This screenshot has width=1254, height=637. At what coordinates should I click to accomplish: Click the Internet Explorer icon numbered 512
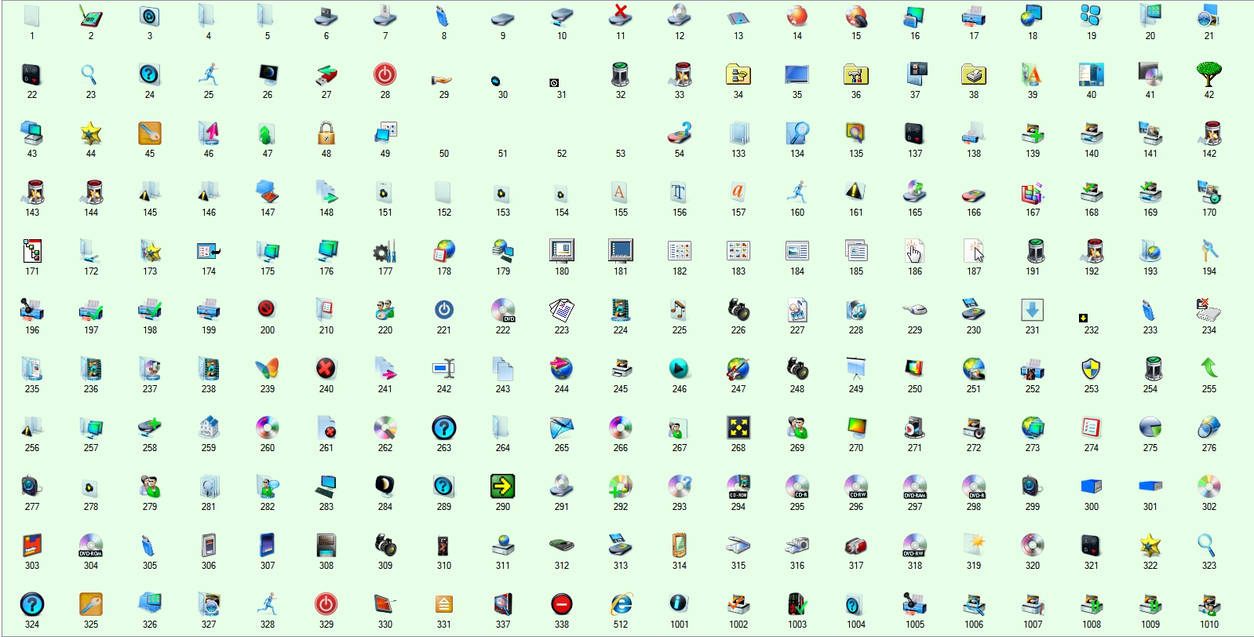620,605
